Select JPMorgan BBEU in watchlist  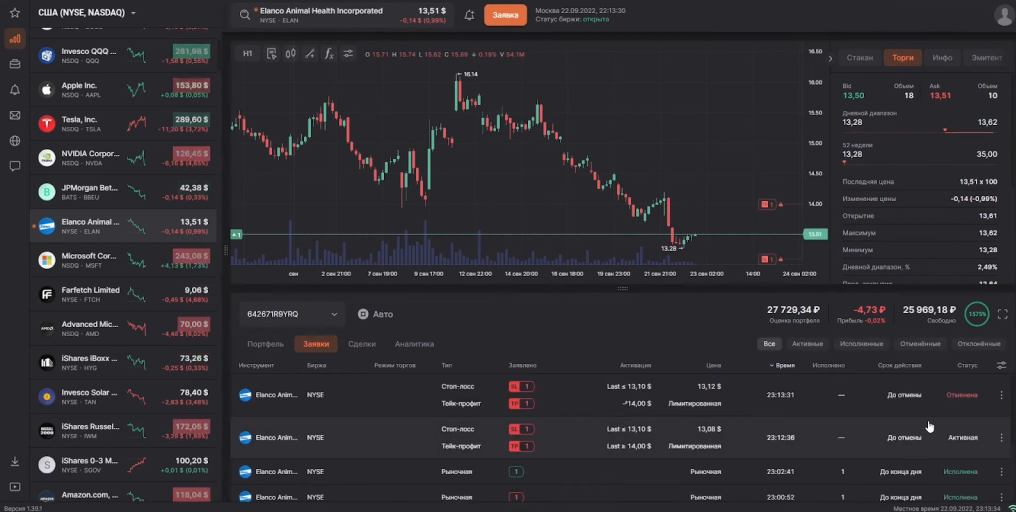[123, 192]
